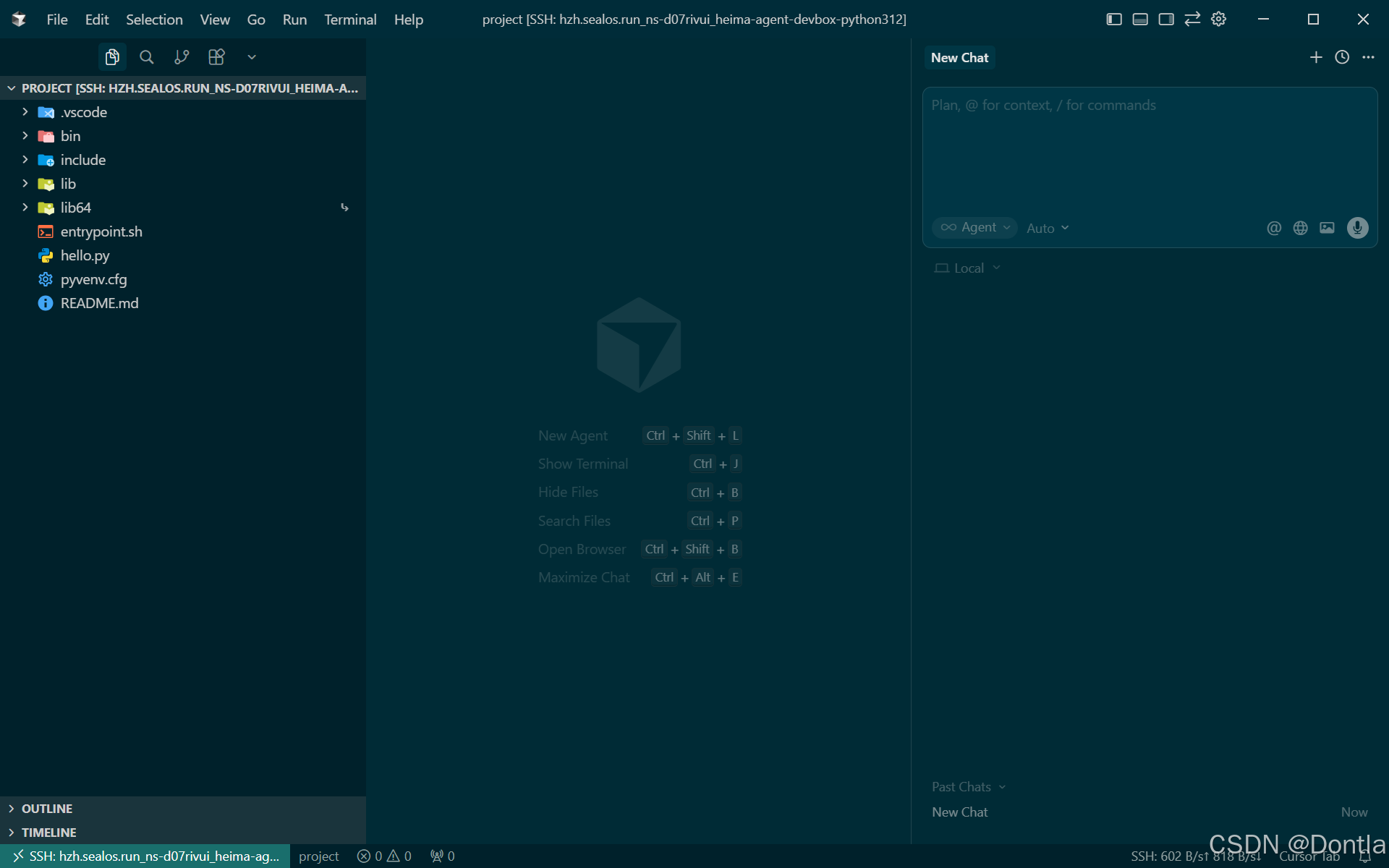Viewport: 1389px width, 868px height.
Task: Toggle the primary sidebar layout icon
Action: click(1114, 20)
